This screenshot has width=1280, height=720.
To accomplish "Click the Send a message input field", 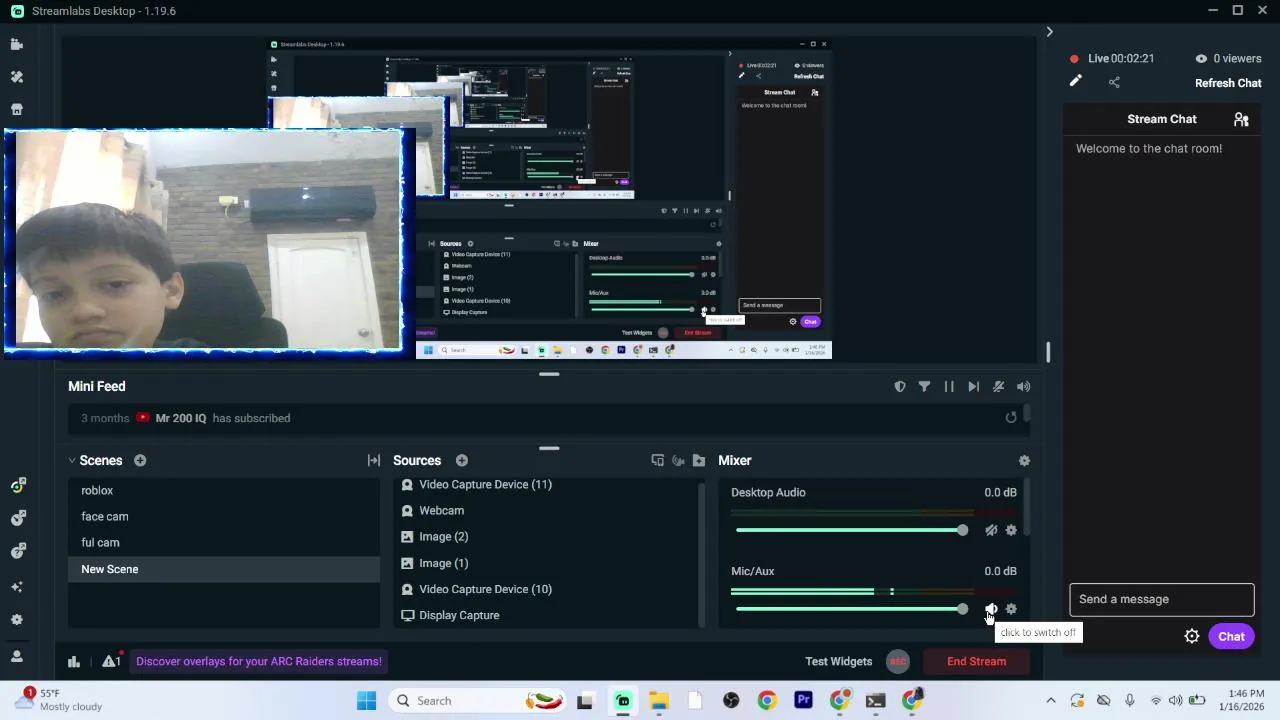I will (1161, 599).
